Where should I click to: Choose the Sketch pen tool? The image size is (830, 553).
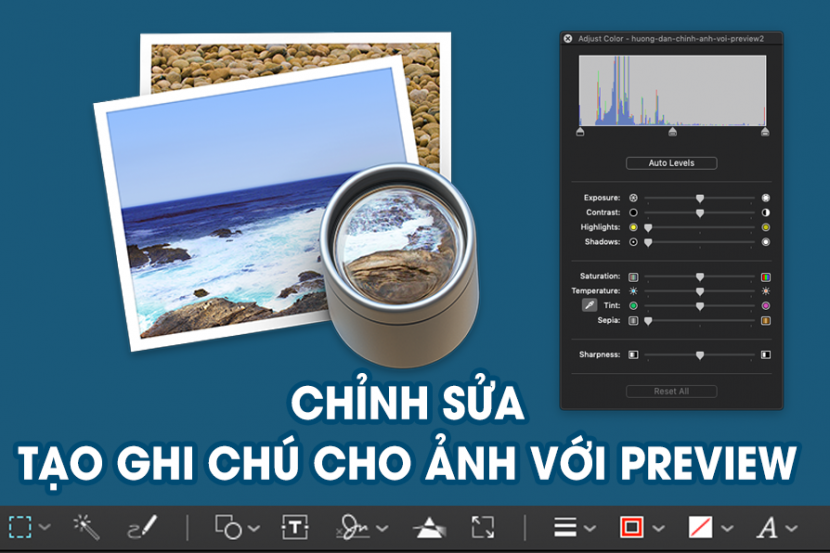[x=142, y=527]
